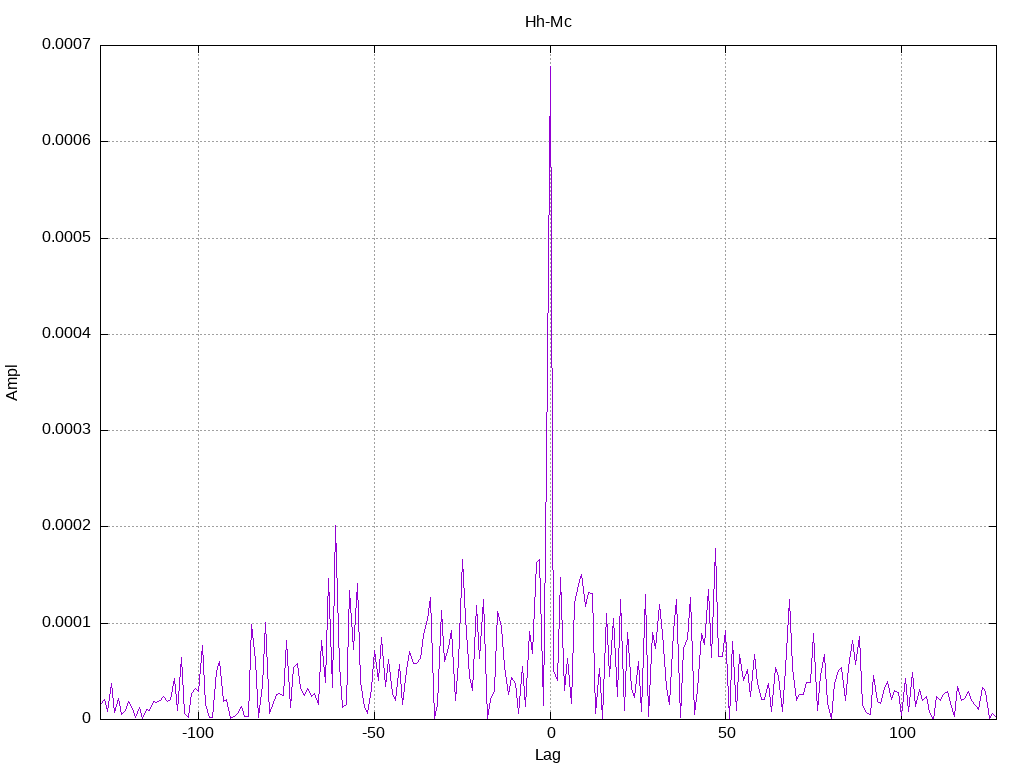Click the 0.0001 y-axis tick label
Screen dimensions: 1024x768
click(66, 622)
